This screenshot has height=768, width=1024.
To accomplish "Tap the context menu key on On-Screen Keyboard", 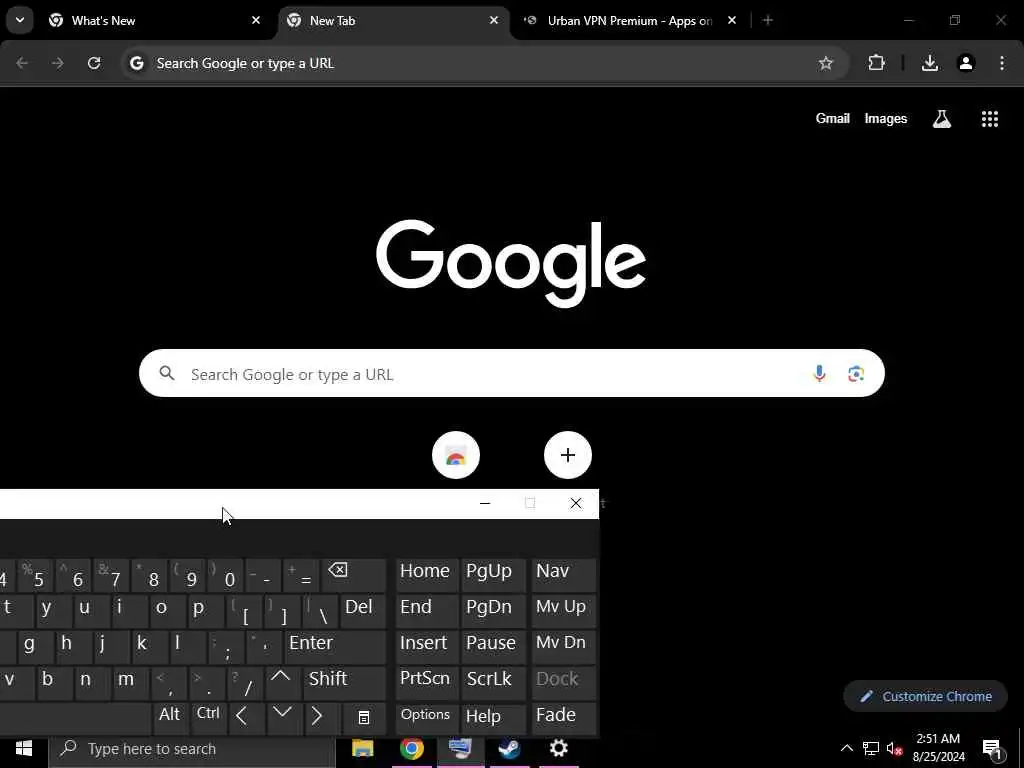I will pyautogui.click(x=364, y=718).
